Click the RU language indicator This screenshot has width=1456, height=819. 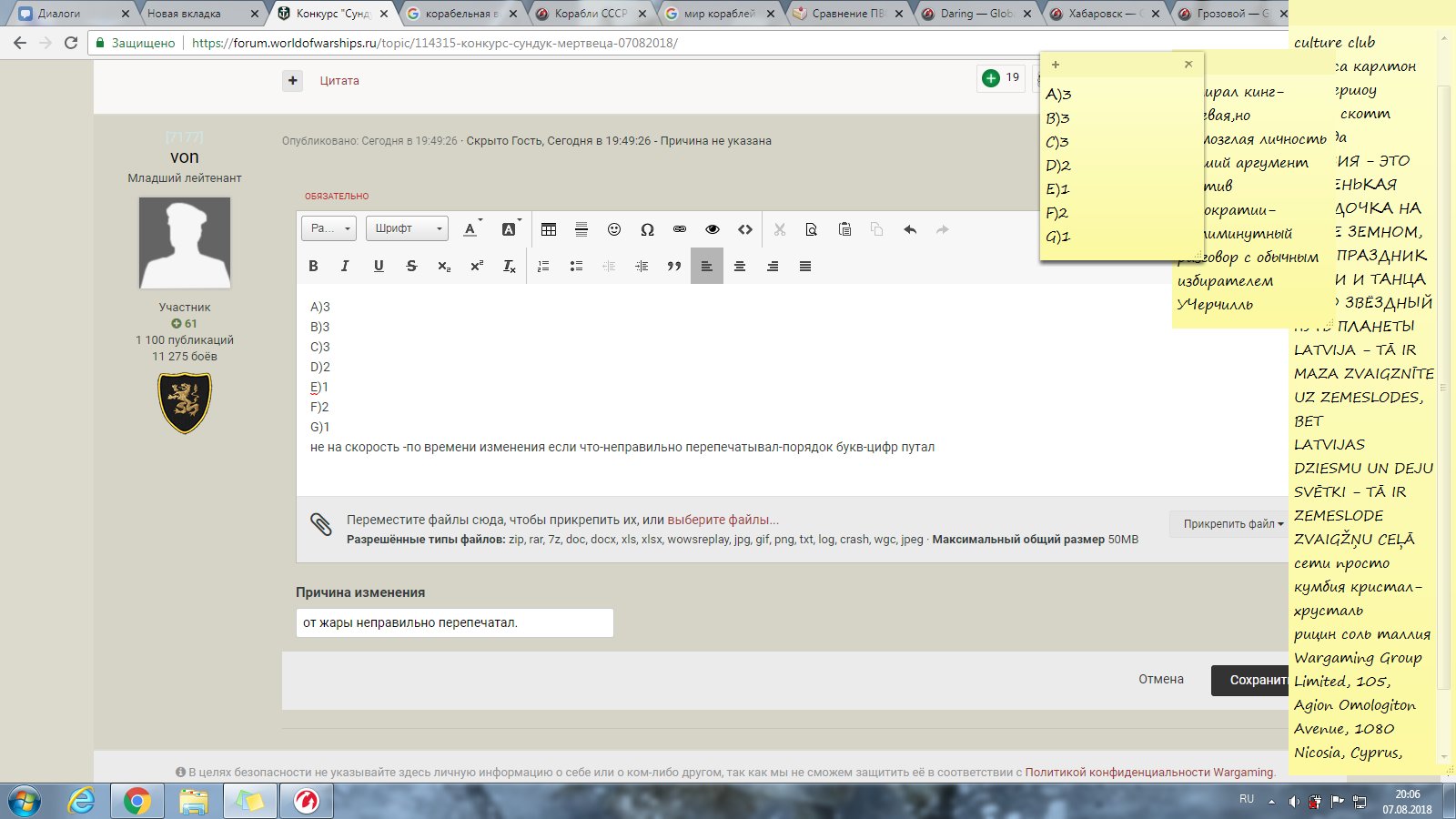[x=1247, y=799]
